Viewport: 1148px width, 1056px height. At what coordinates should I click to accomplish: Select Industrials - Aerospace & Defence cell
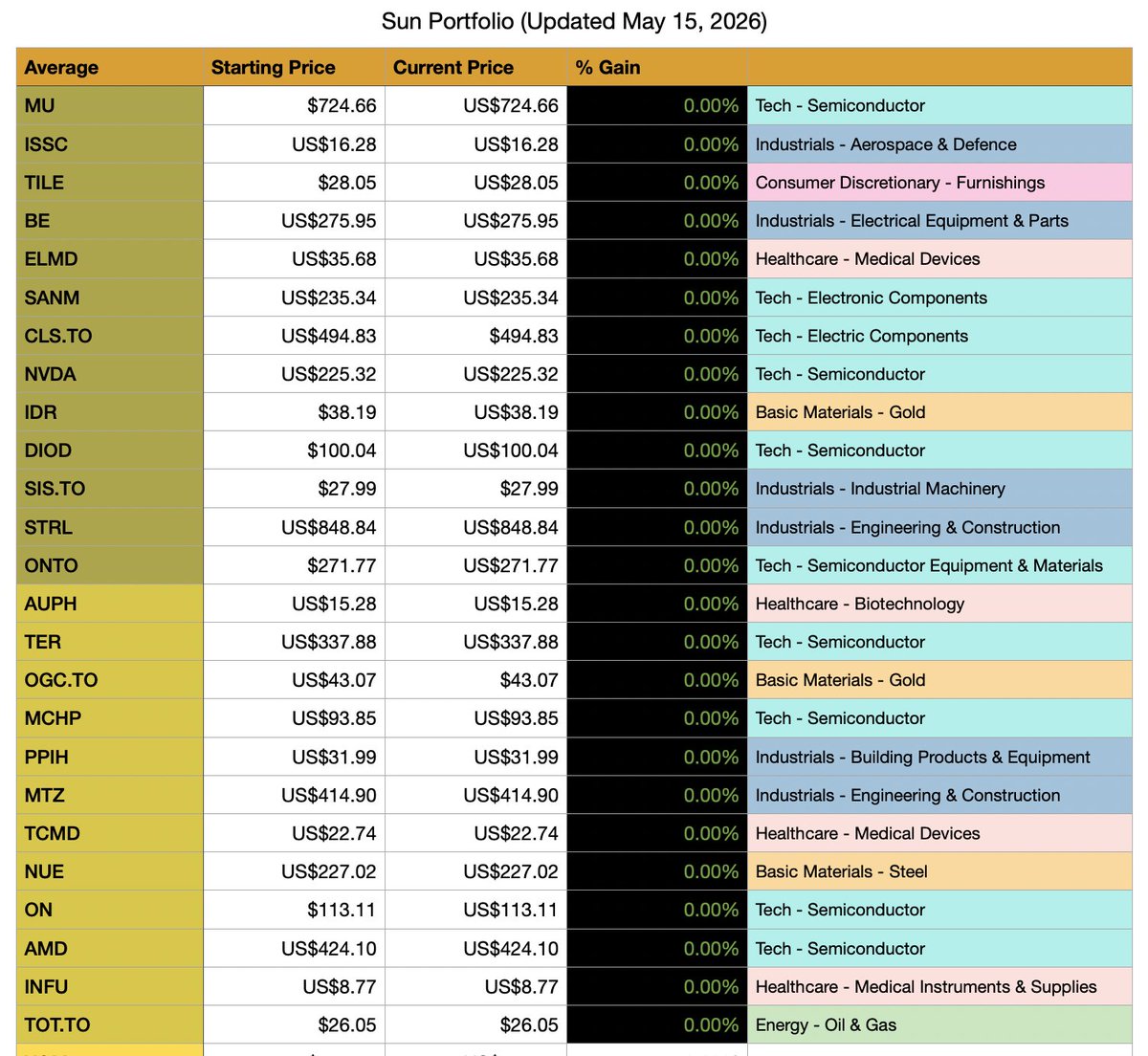(x=939, y=143)
